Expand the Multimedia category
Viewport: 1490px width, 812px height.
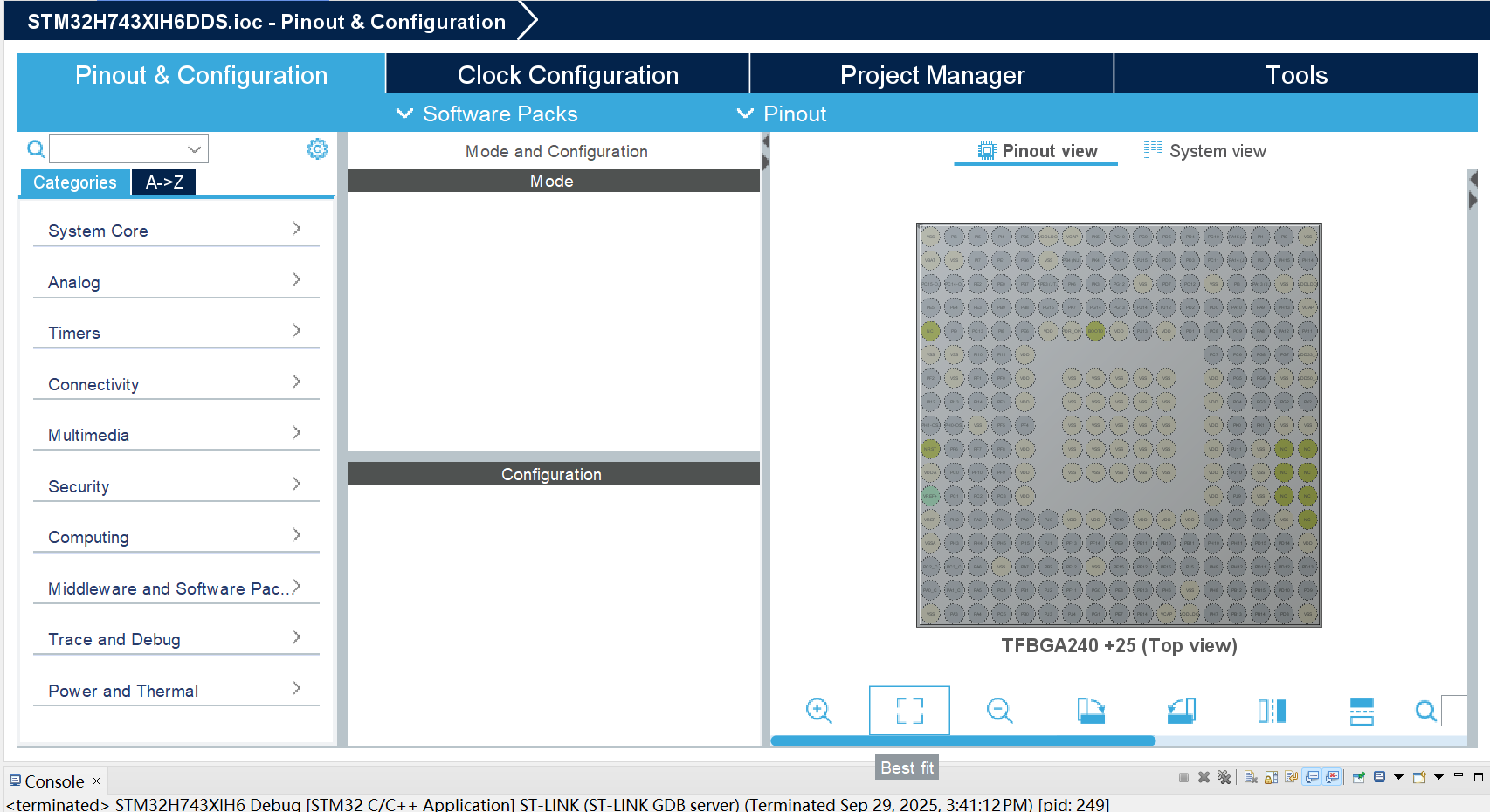point(176,435)
